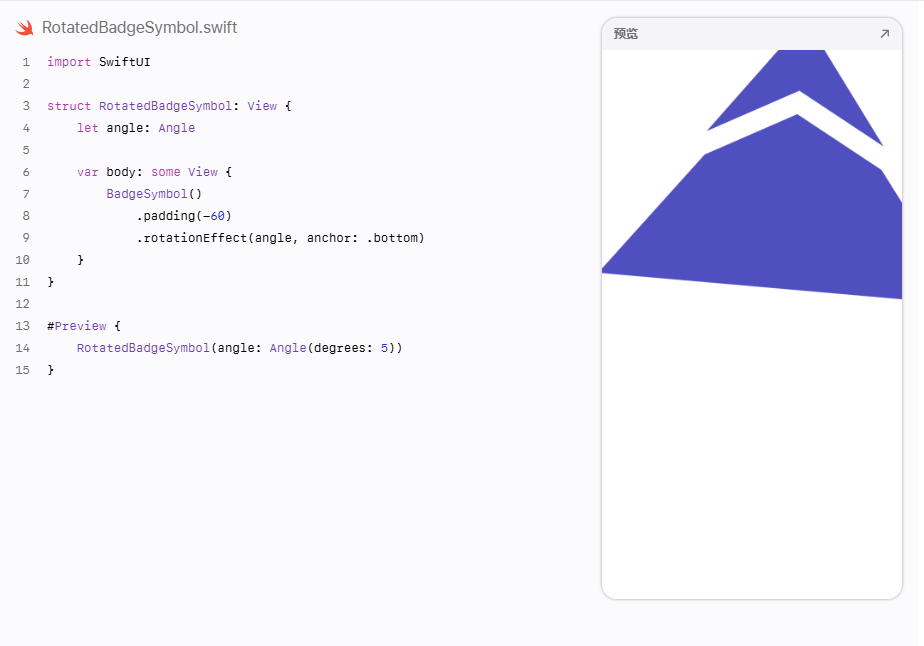Click the closing brace on line 11
This screenshot has width=924, height=646.
coord(51,282)
